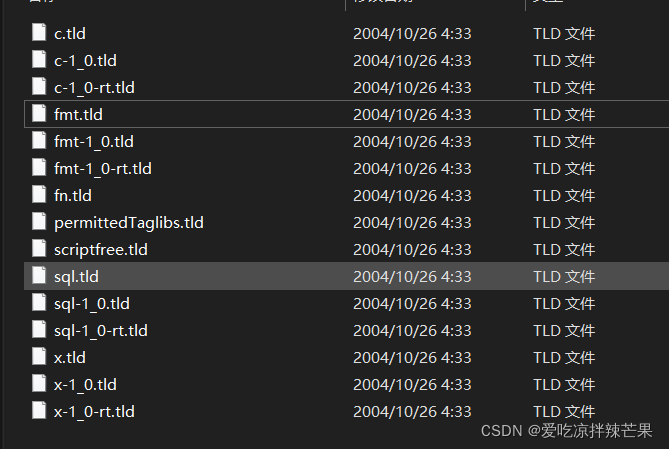Select the file named fmt-1_0.tld

(x=94, y=142)
